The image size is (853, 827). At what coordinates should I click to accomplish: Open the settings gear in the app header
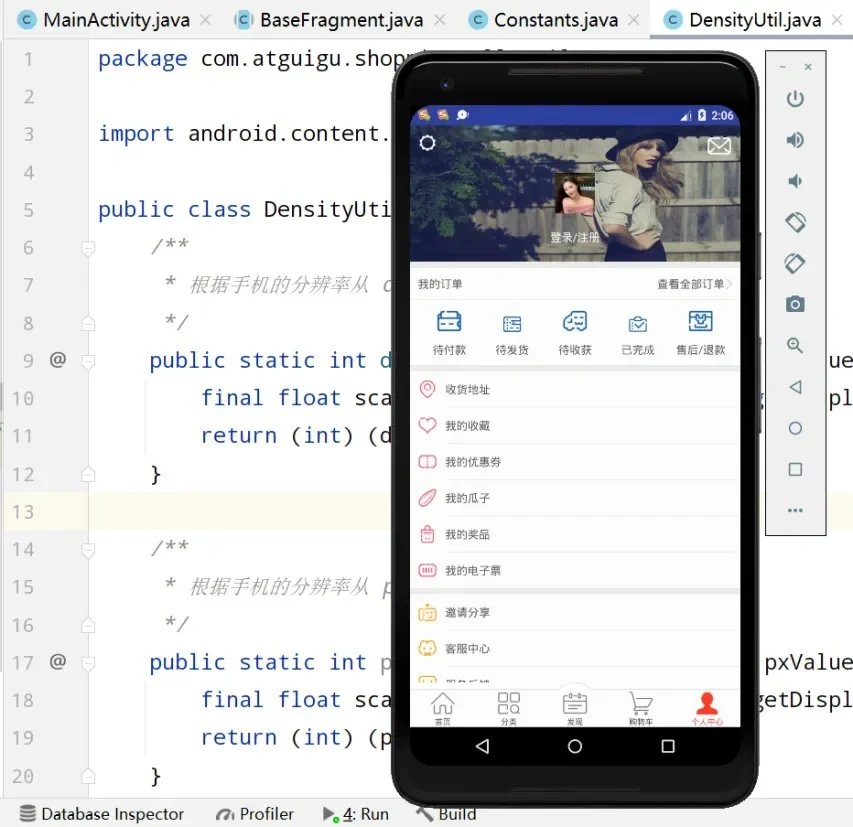427,143
